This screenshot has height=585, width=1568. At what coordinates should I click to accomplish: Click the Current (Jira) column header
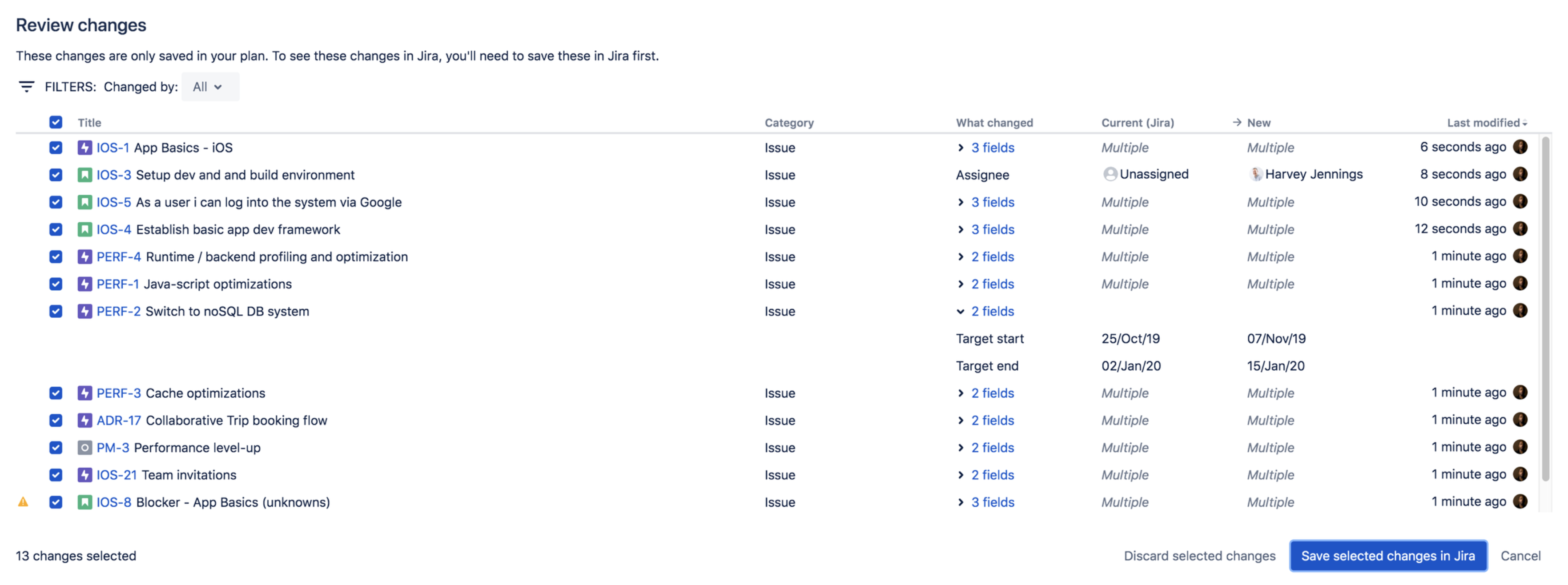click(x=1137, y=122)
